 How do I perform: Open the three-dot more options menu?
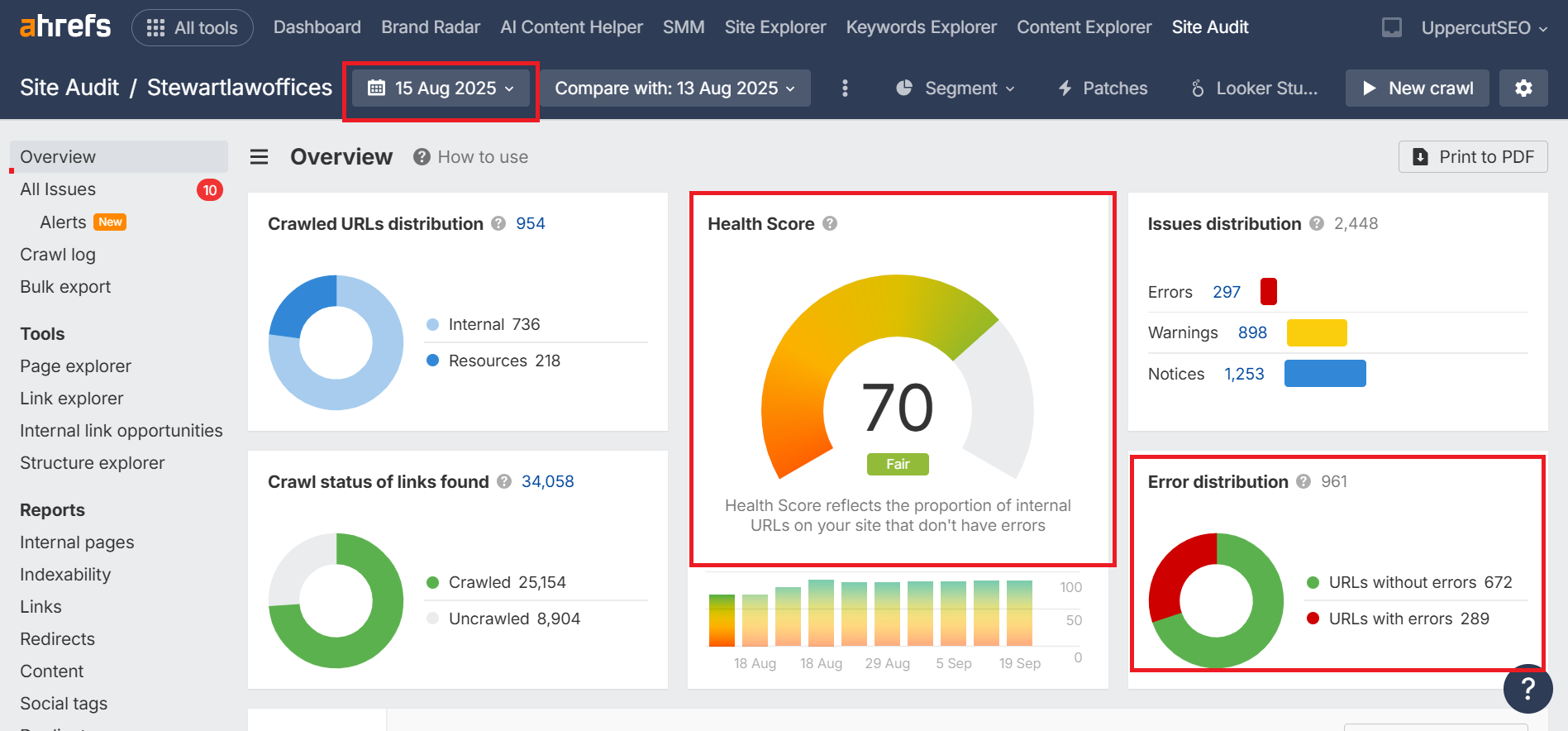pyautogui.click(x=844, y=88)
